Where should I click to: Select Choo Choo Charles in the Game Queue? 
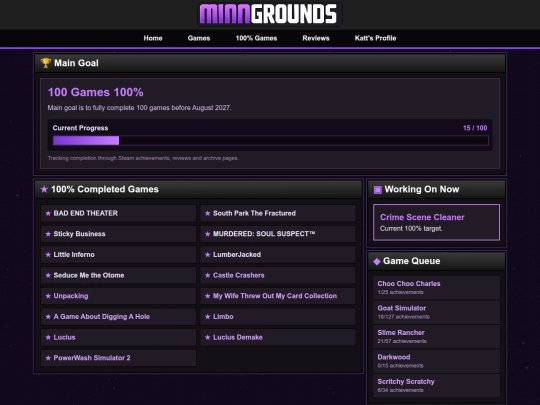tap(436, 288)
